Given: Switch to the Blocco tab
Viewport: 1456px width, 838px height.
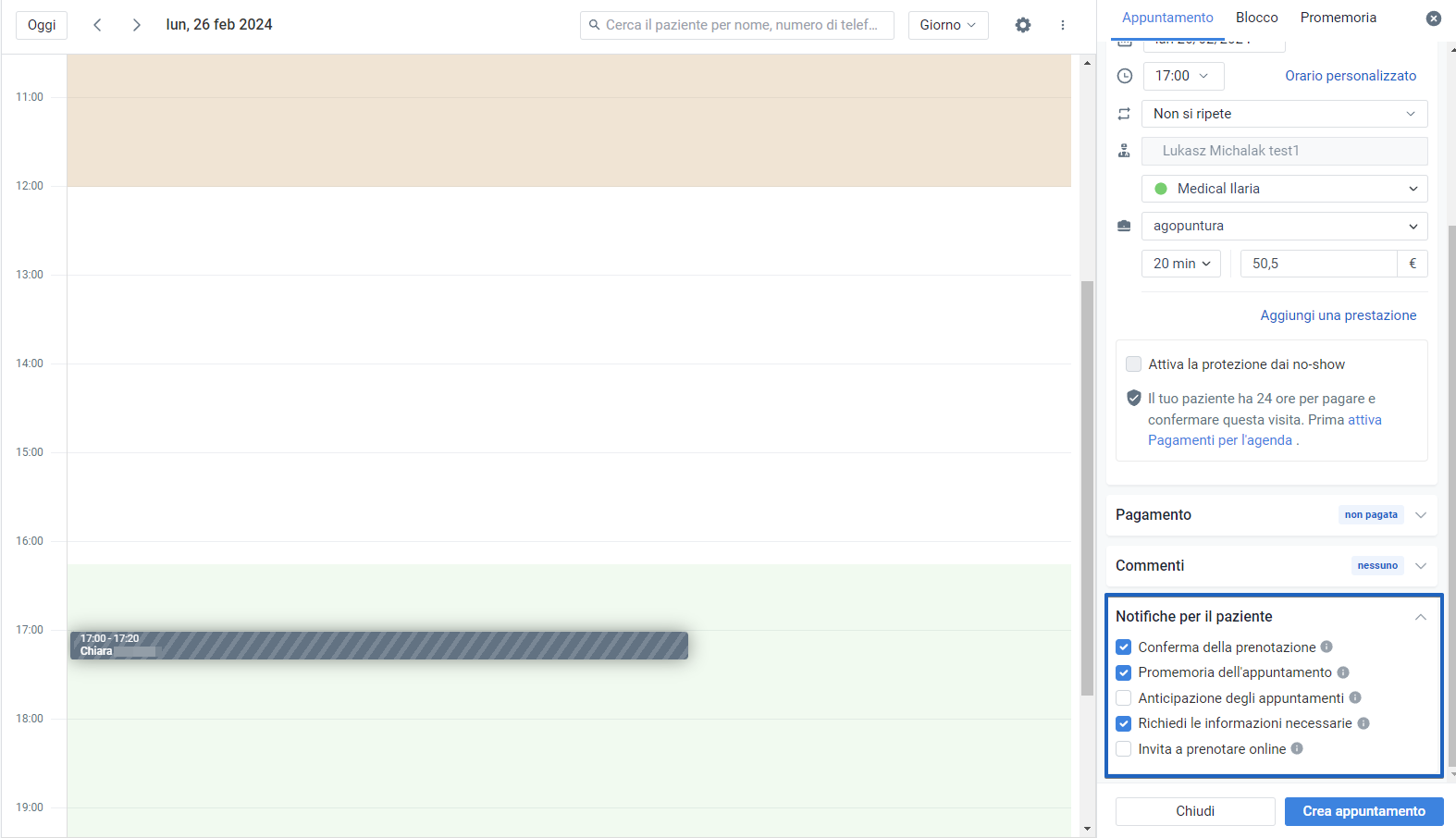Looking at the screenshot, I should pyautogui.click(x=1256, y=18).
